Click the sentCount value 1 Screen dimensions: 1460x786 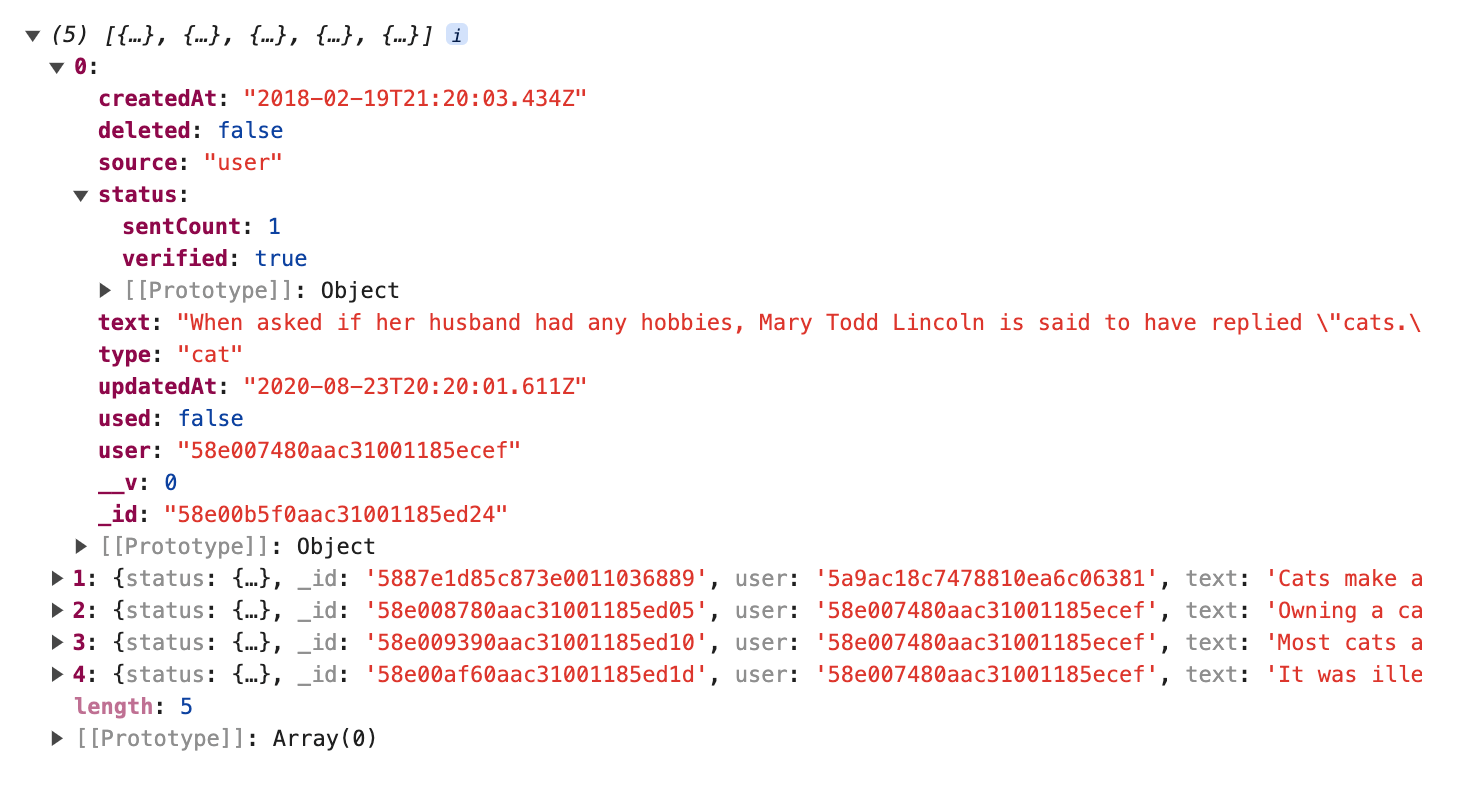point(274,227)
